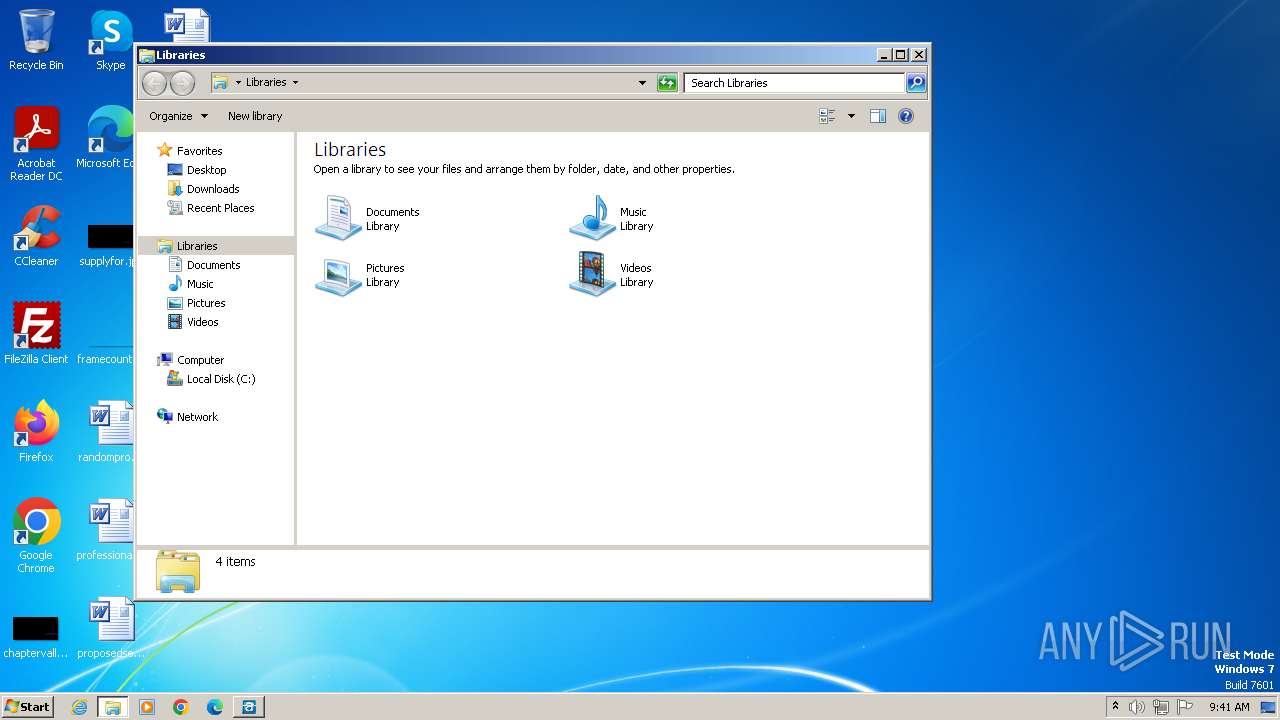
Task: Click the Back navigation arrow button
Action: click(154, 83)
